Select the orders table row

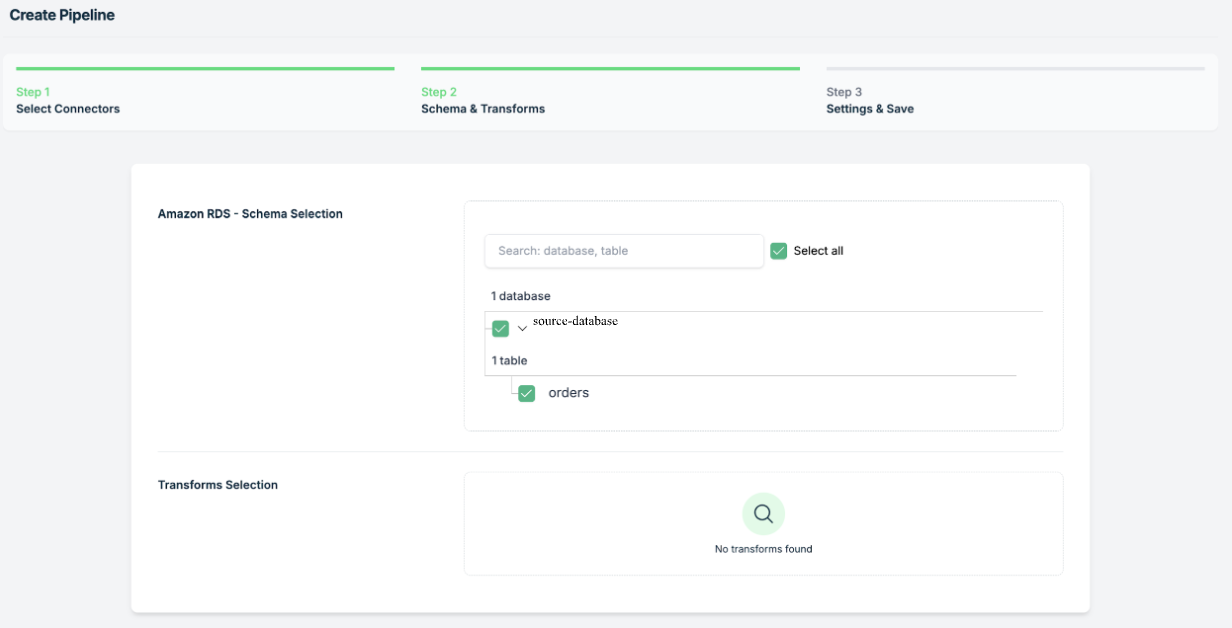(x=569, y=393)
